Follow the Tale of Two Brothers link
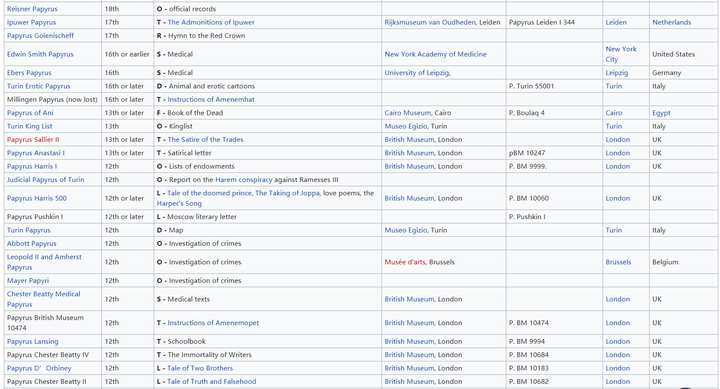Screen dimensions: 720x389 point(200,368)
